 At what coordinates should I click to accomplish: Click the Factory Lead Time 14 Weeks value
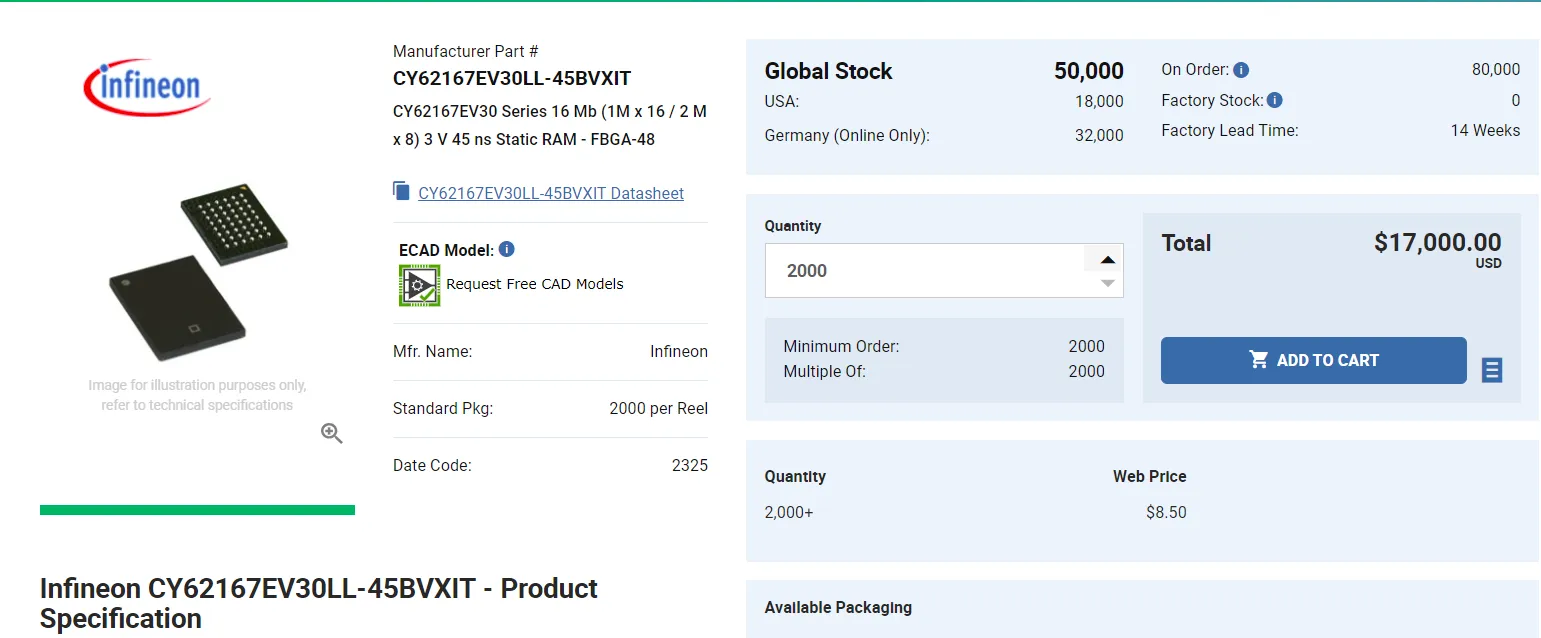tap(1485, 130)
